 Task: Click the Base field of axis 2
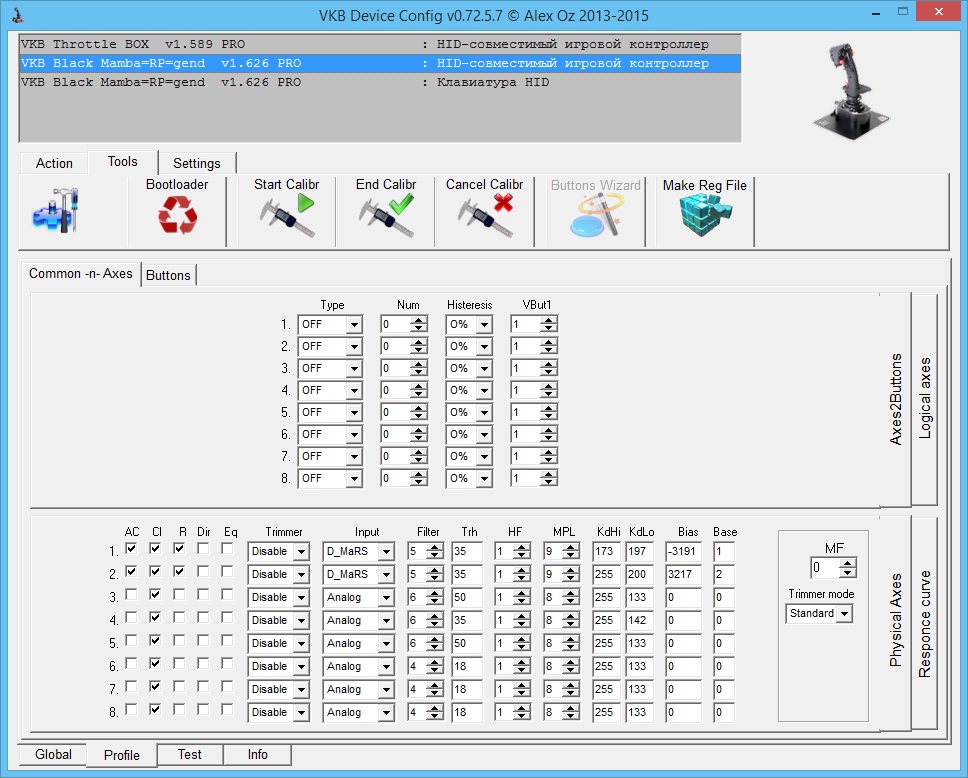coord(724,574)
